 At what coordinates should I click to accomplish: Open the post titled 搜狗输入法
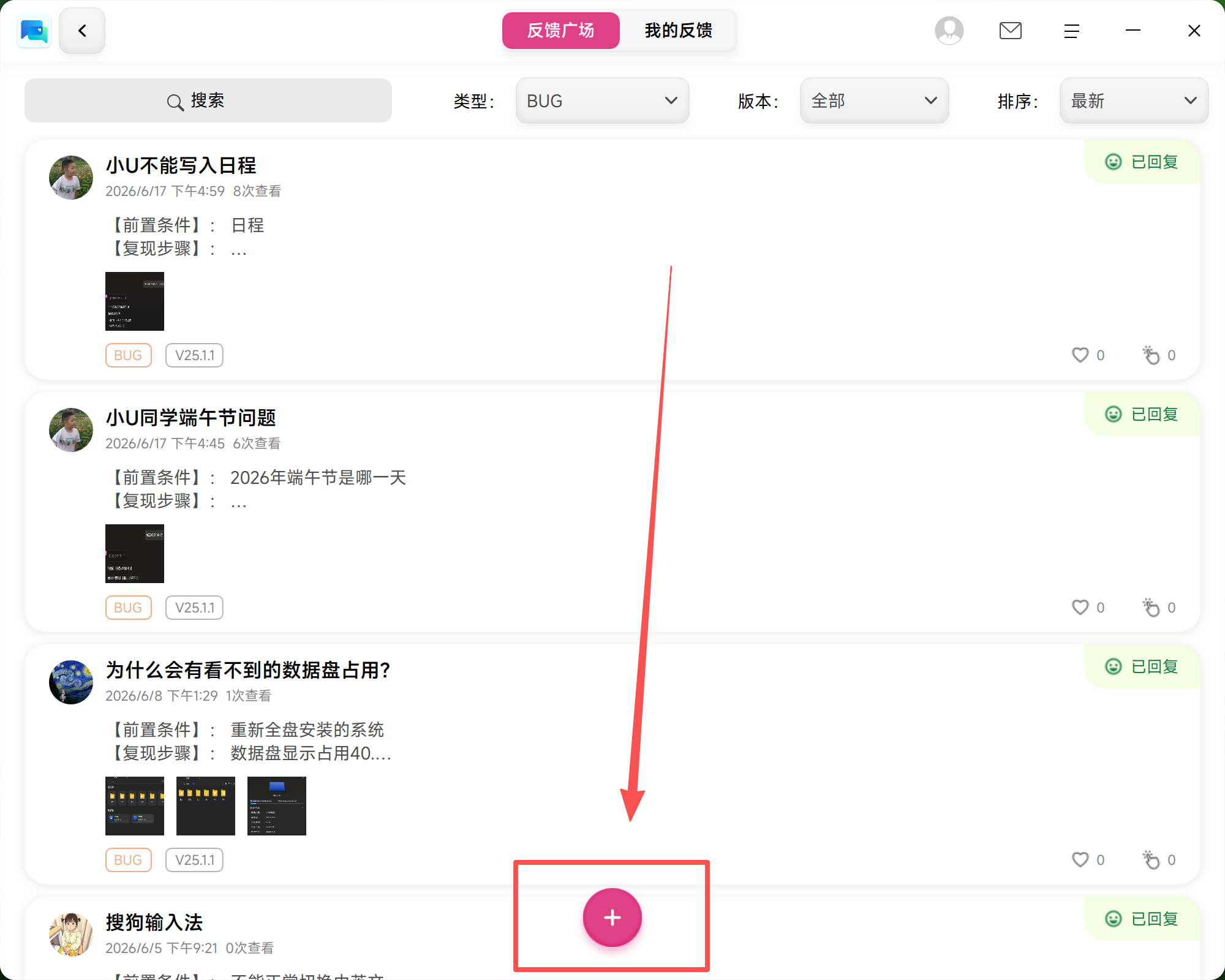pyautogui.click(x=154, y=922)
